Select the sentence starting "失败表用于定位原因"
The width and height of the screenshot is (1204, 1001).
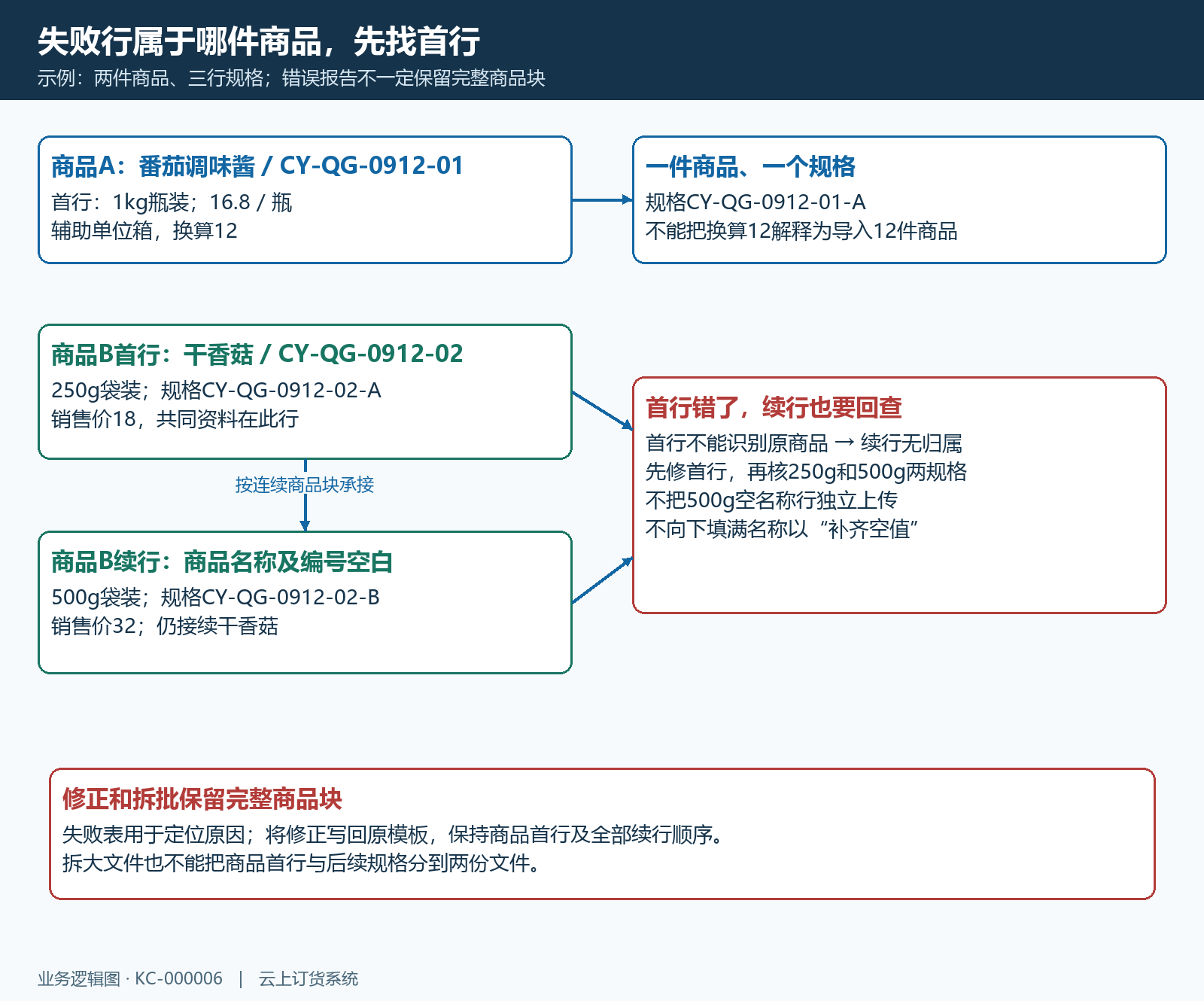pos(394,835)
